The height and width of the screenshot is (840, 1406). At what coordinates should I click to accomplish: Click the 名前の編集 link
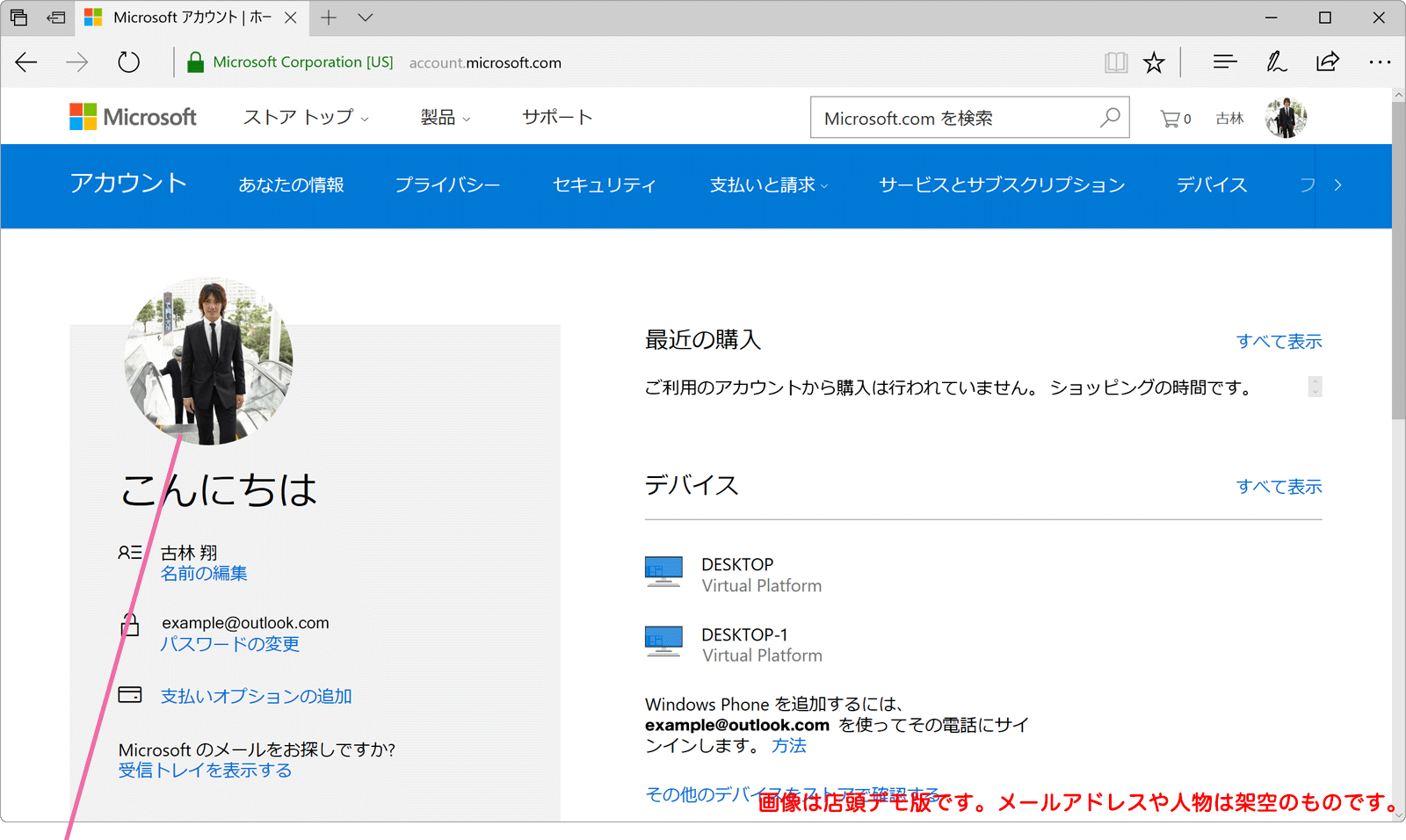click(204, 573)
